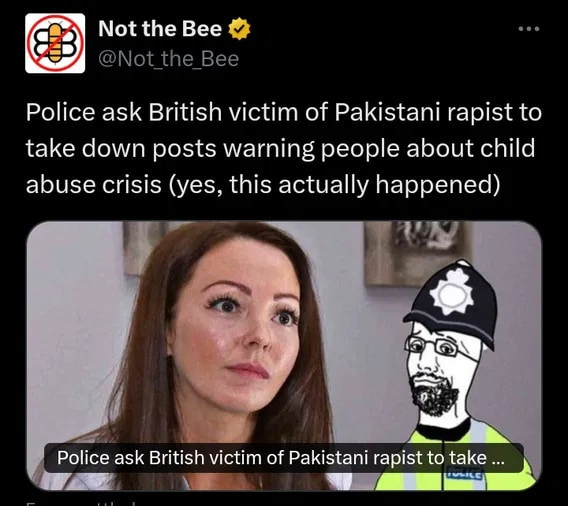Visit the @Not_the_Bee handle link
The image size is (568, 506).
pyautogui.click(x=168, y=59)
